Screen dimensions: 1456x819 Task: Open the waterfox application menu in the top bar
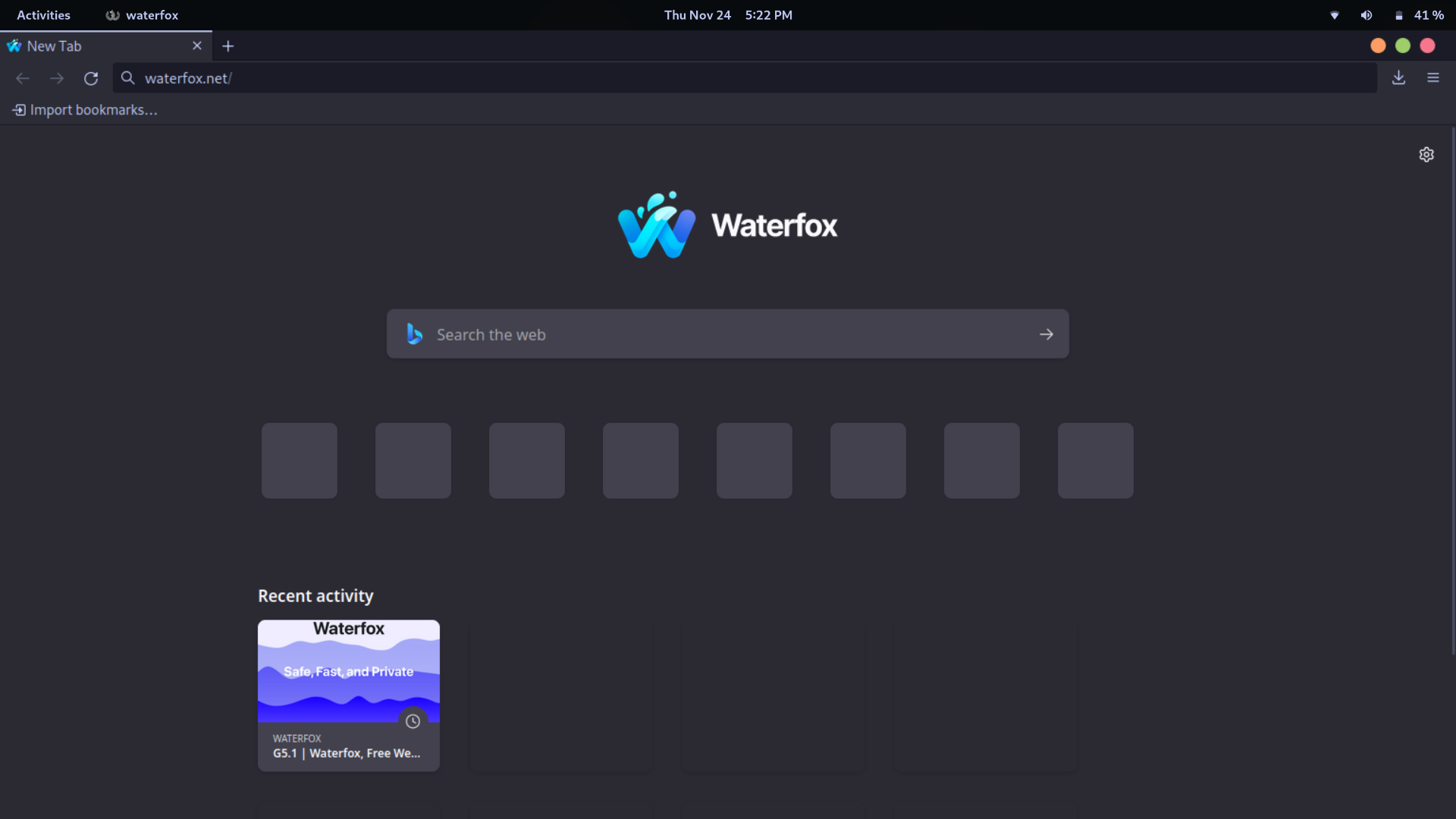(x=141, y=14)
